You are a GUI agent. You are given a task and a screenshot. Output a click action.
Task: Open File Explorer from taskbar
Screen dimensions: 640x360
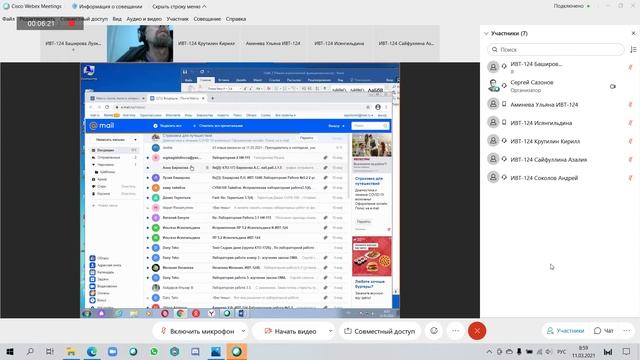click(71, 352)
